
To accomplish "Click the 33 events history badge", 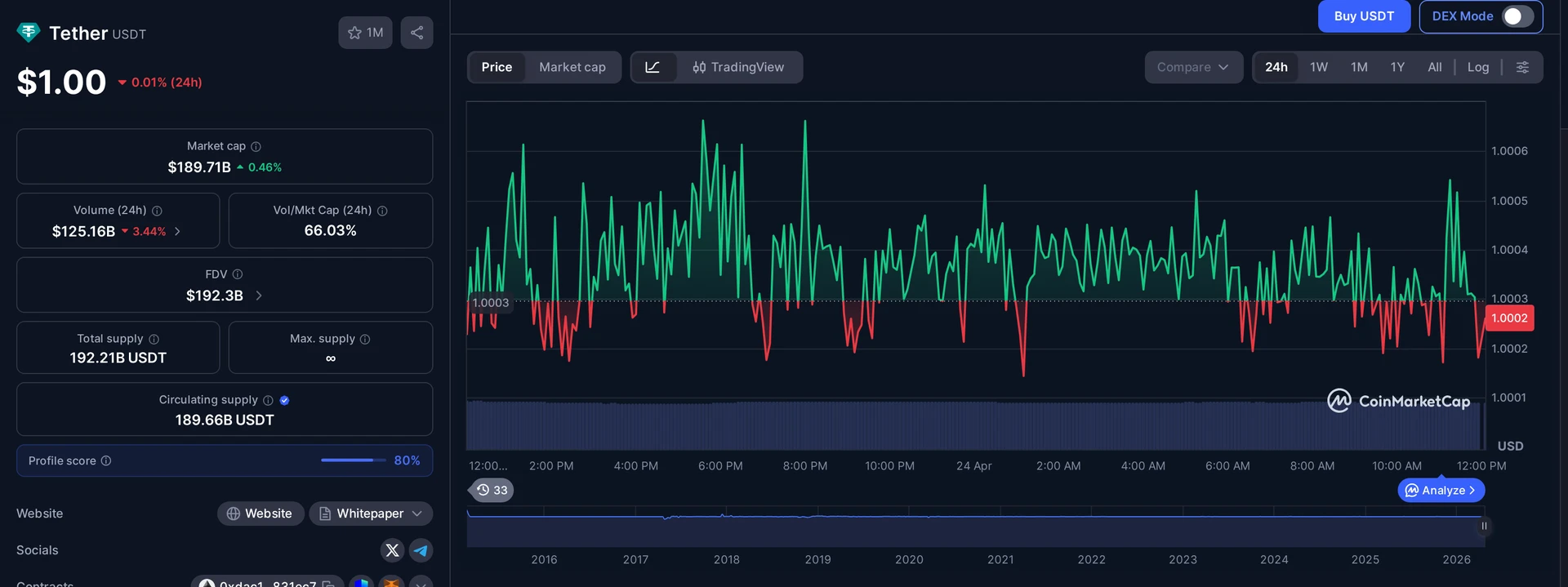I will coord(492,490).
